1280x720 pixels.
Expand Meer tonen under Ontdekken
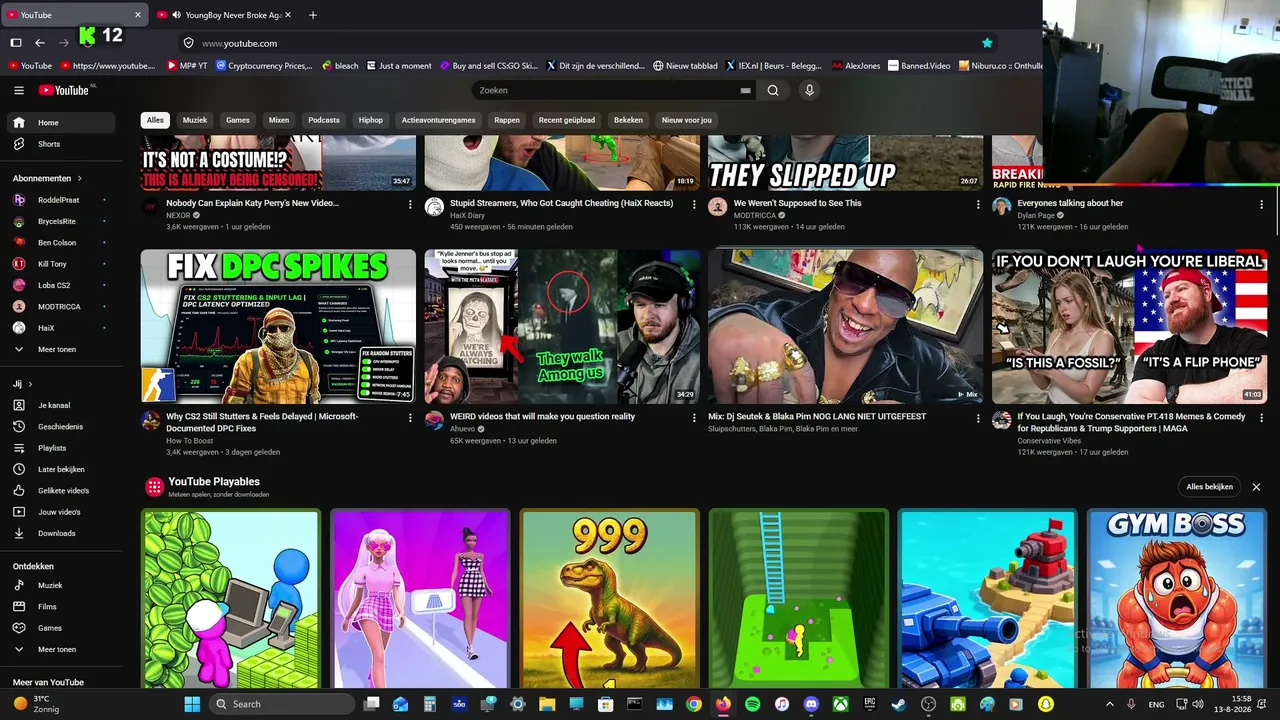(x=63, y=649)
